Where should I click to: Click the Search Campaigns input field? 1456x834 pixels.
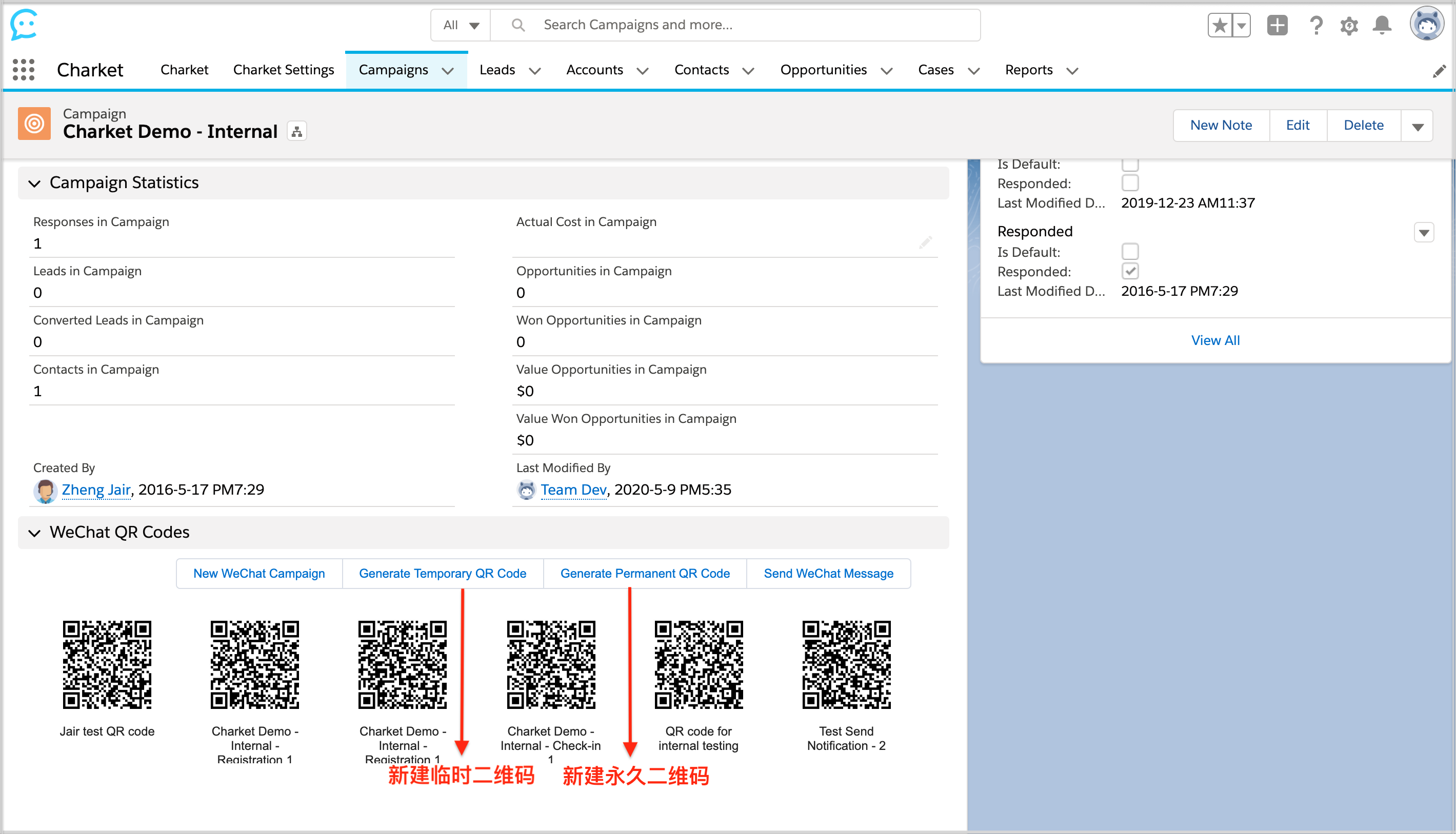(735, 25)
